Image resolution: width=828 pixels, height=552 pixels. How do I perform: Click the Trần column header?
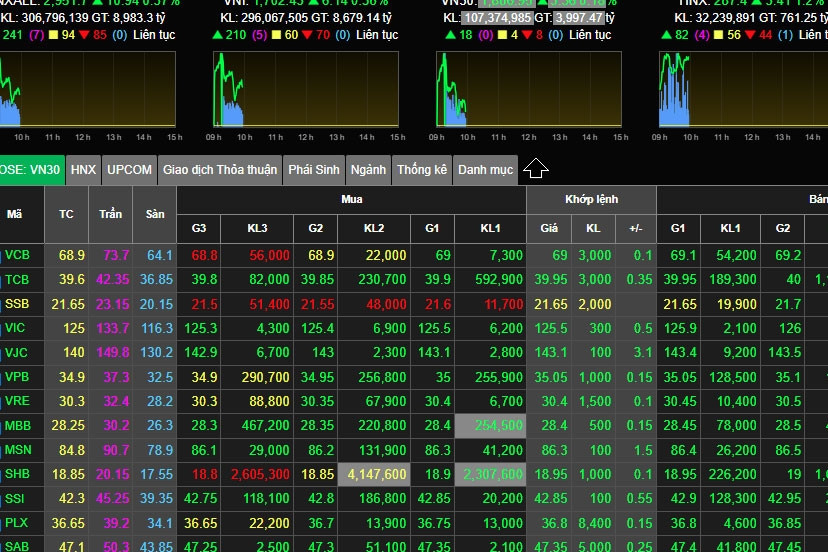(110, 214)
